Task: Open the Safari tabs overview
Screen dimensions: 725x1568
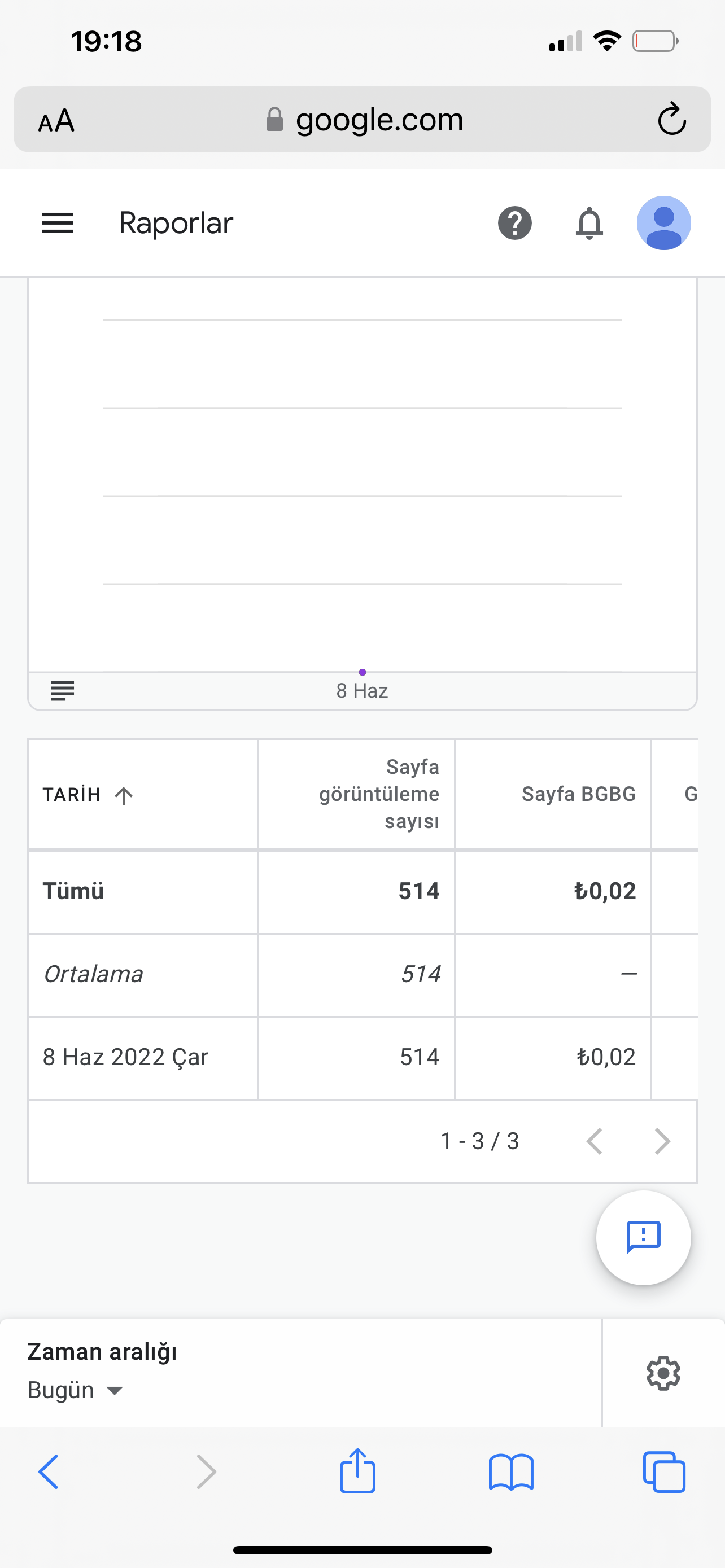Action: (x=664, y=1472)
